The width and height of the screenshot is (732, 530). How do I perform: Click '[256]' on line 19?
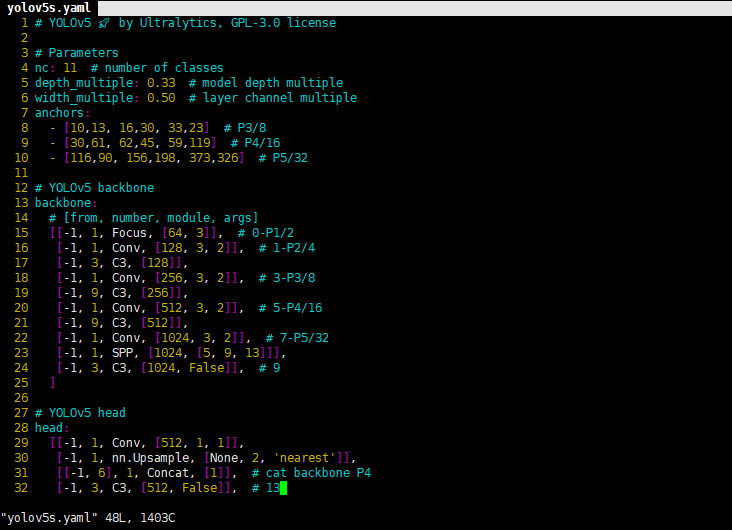pos(157,293)
